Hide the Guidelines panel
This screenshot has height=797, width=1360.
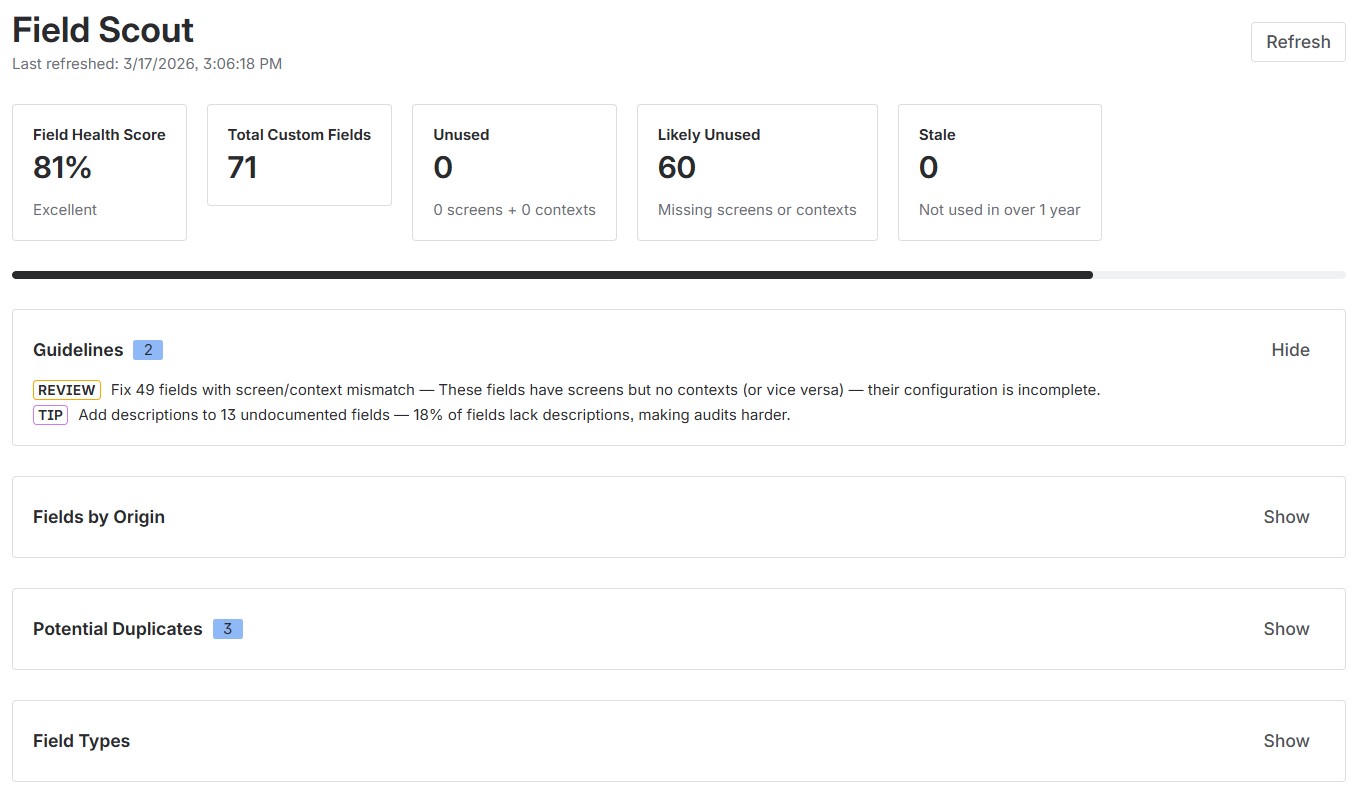pyautogui.click(x=1290, y=349)
